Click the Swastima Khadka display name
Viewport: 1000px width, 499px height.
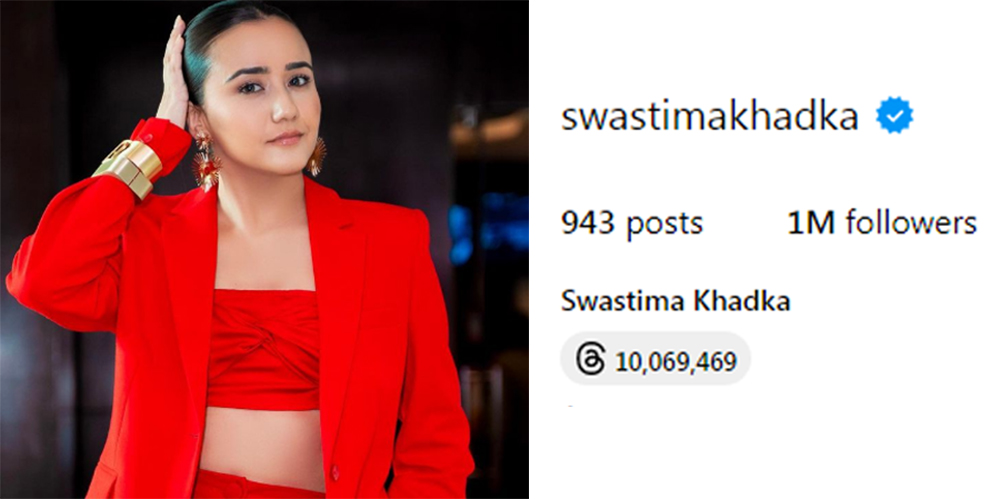[x=675, y=301]
